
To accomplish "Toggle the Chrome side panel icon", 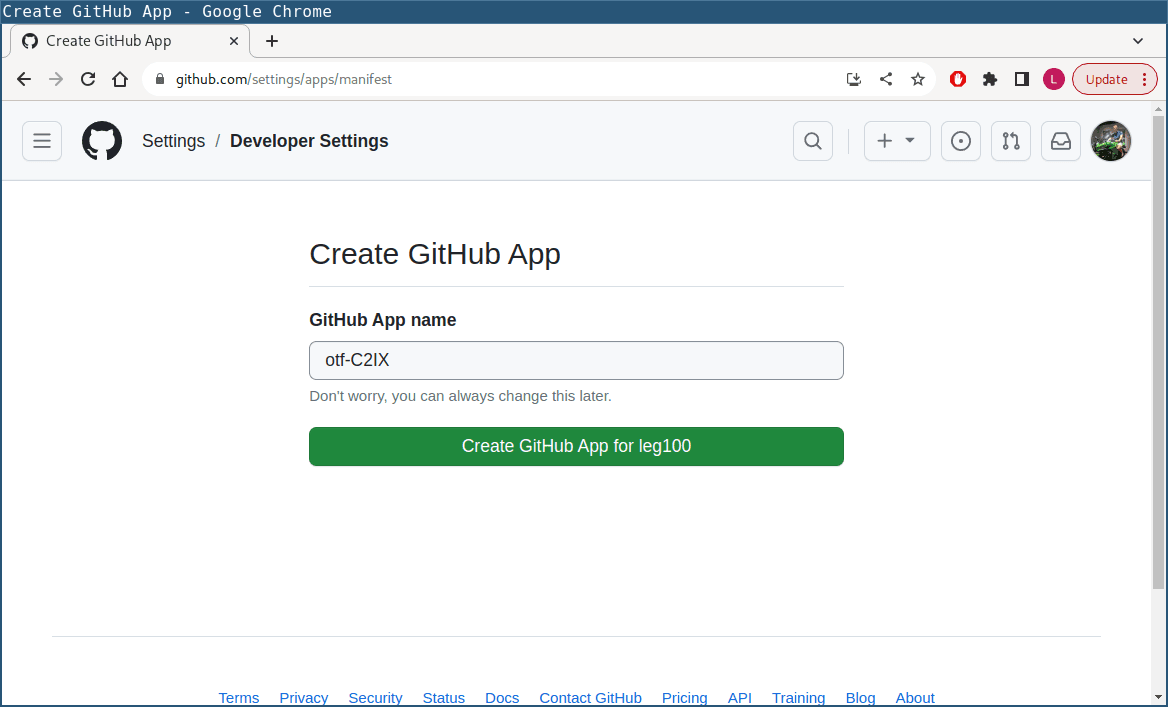I will pos(1022,79).
